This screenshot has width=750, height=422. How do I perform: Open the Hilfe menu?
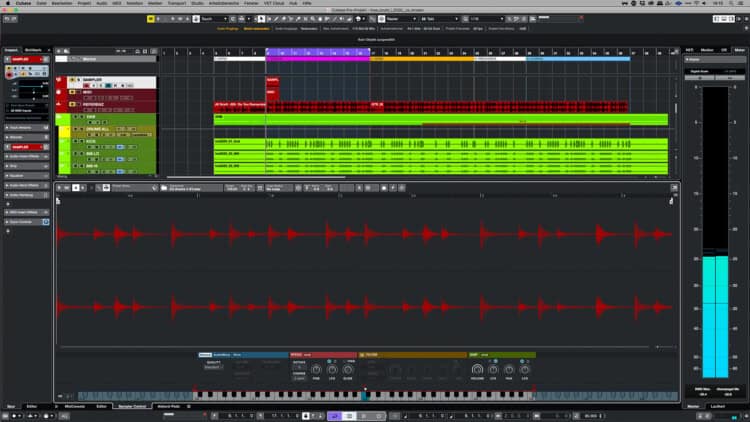[x=307, y=3]
